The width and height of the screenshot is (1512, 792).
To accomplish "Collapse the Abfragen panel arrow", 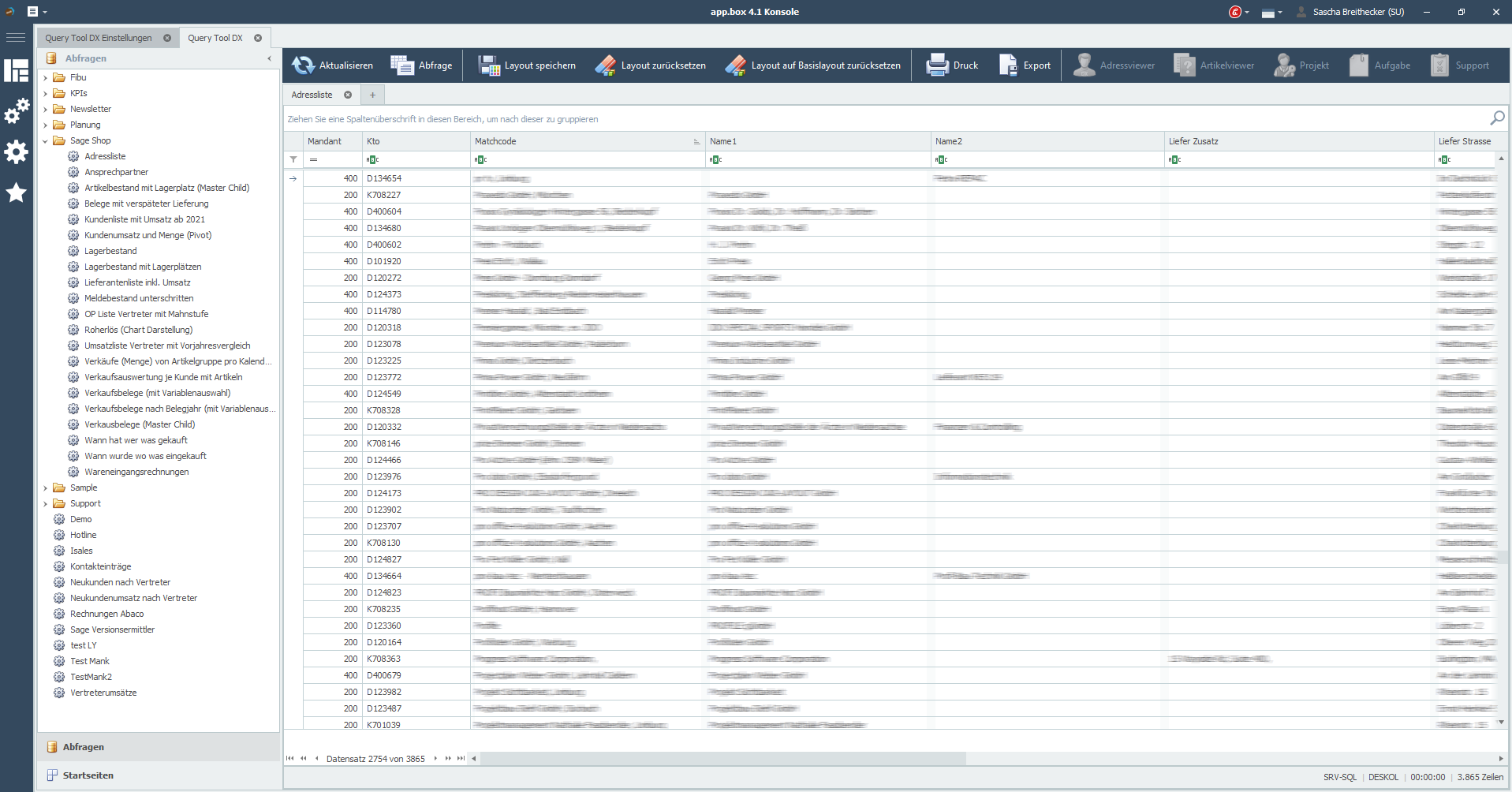I will tap(269, 58).
